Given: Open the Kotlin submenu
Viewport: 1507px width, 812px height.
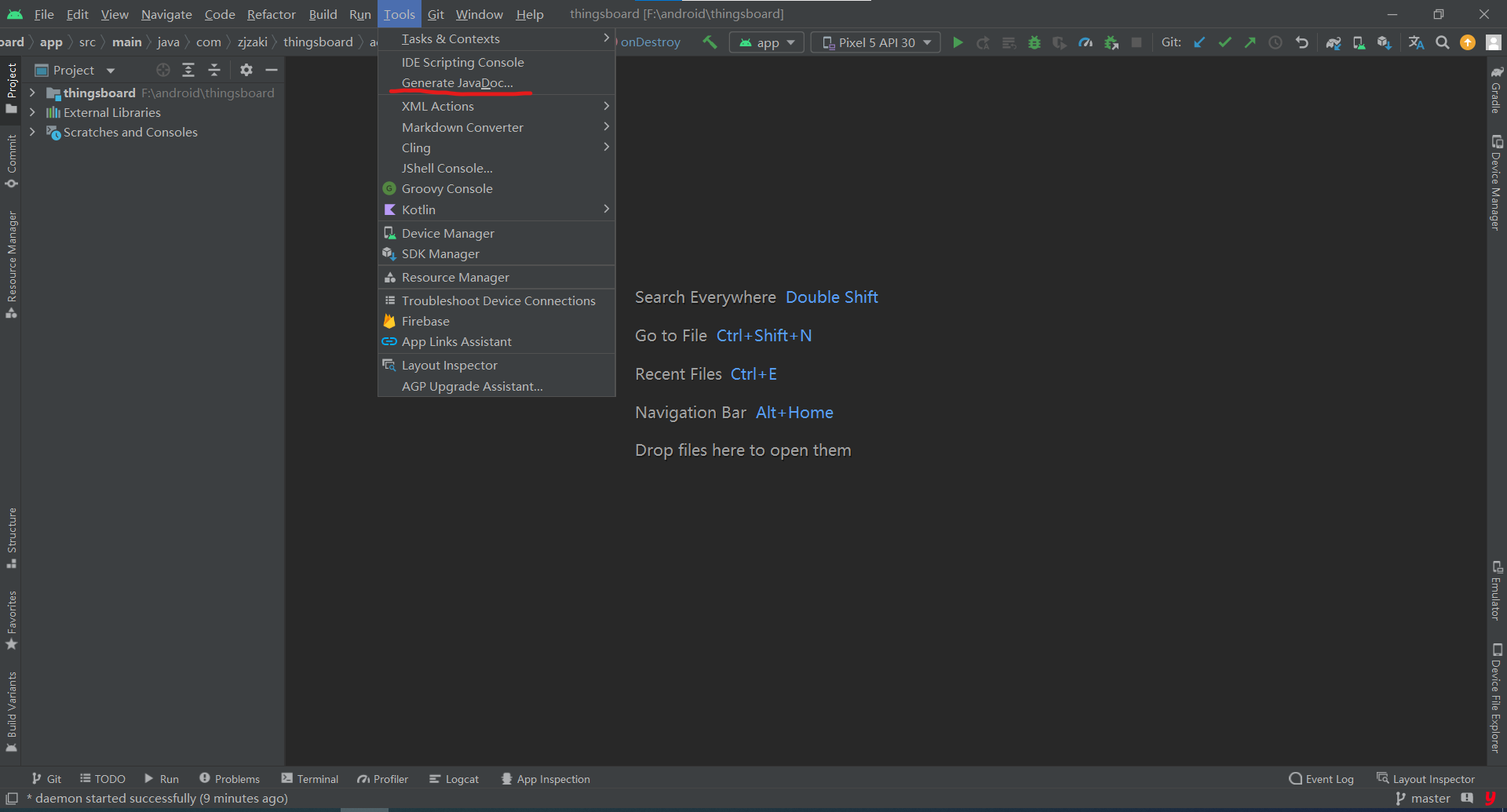Looking at the screenshot, I should pyautogui.click(x=497, y=209).
